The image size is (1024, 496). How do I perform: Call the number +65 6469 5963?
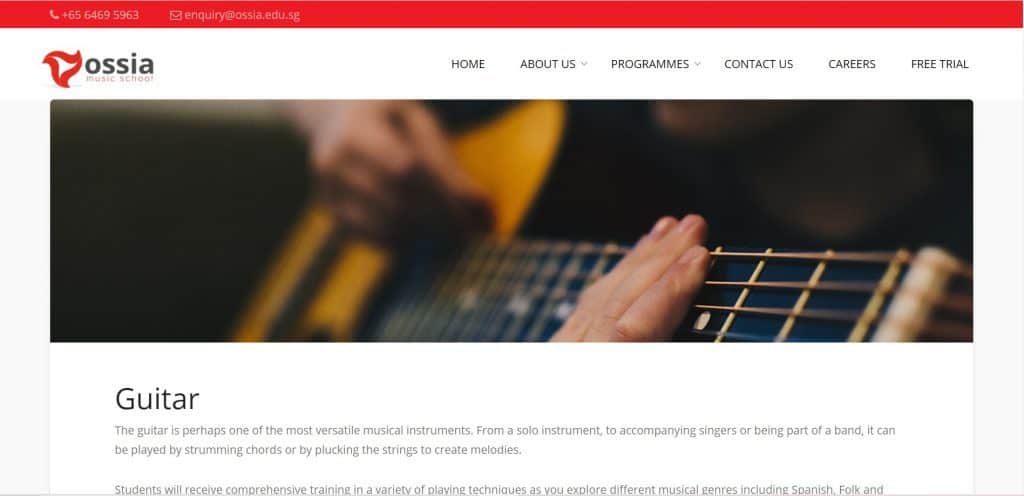coord(101,15)
